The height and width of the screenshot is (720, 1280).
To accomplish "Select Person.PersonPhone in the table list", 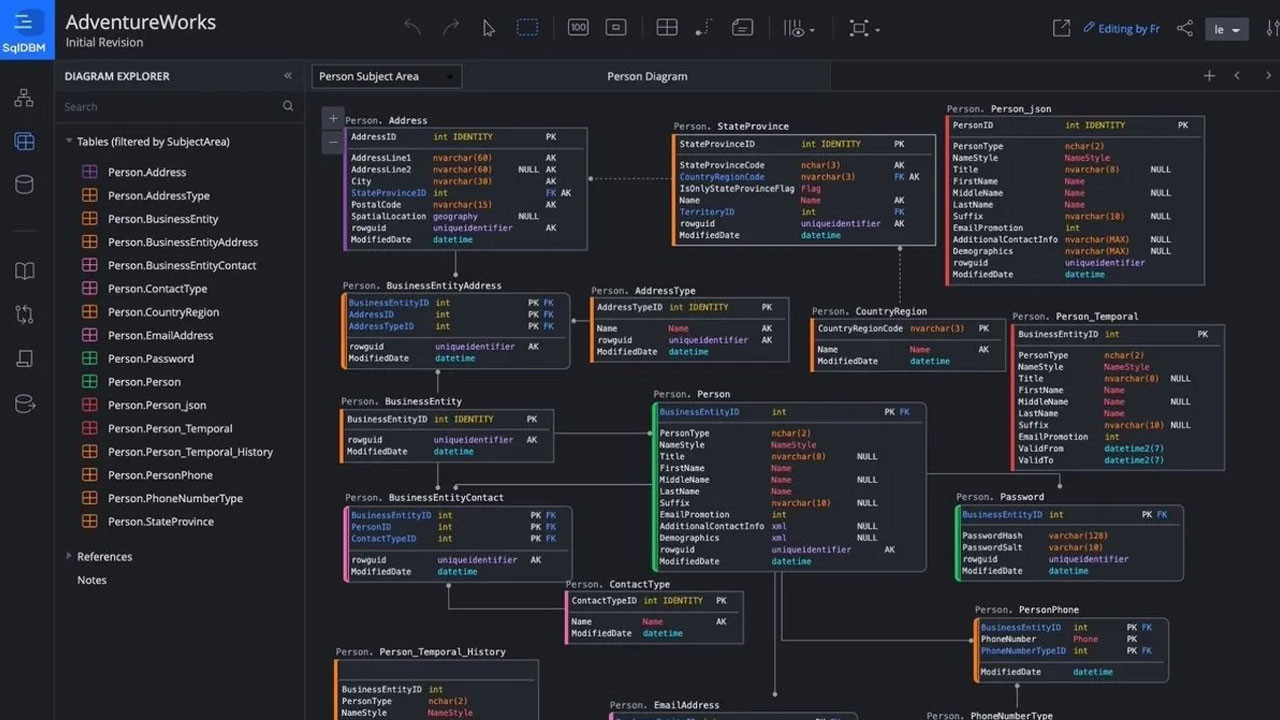I will [160, 475].
